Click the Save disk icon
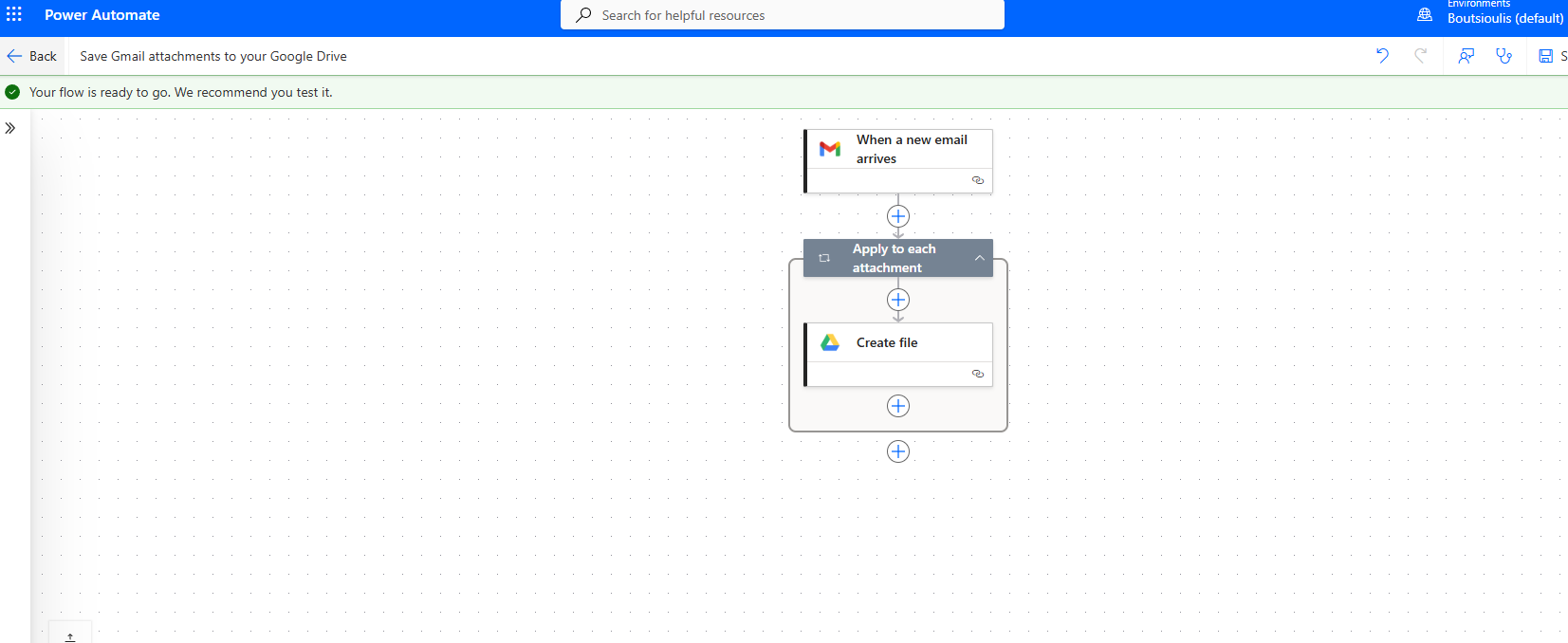 [1546, 56]
